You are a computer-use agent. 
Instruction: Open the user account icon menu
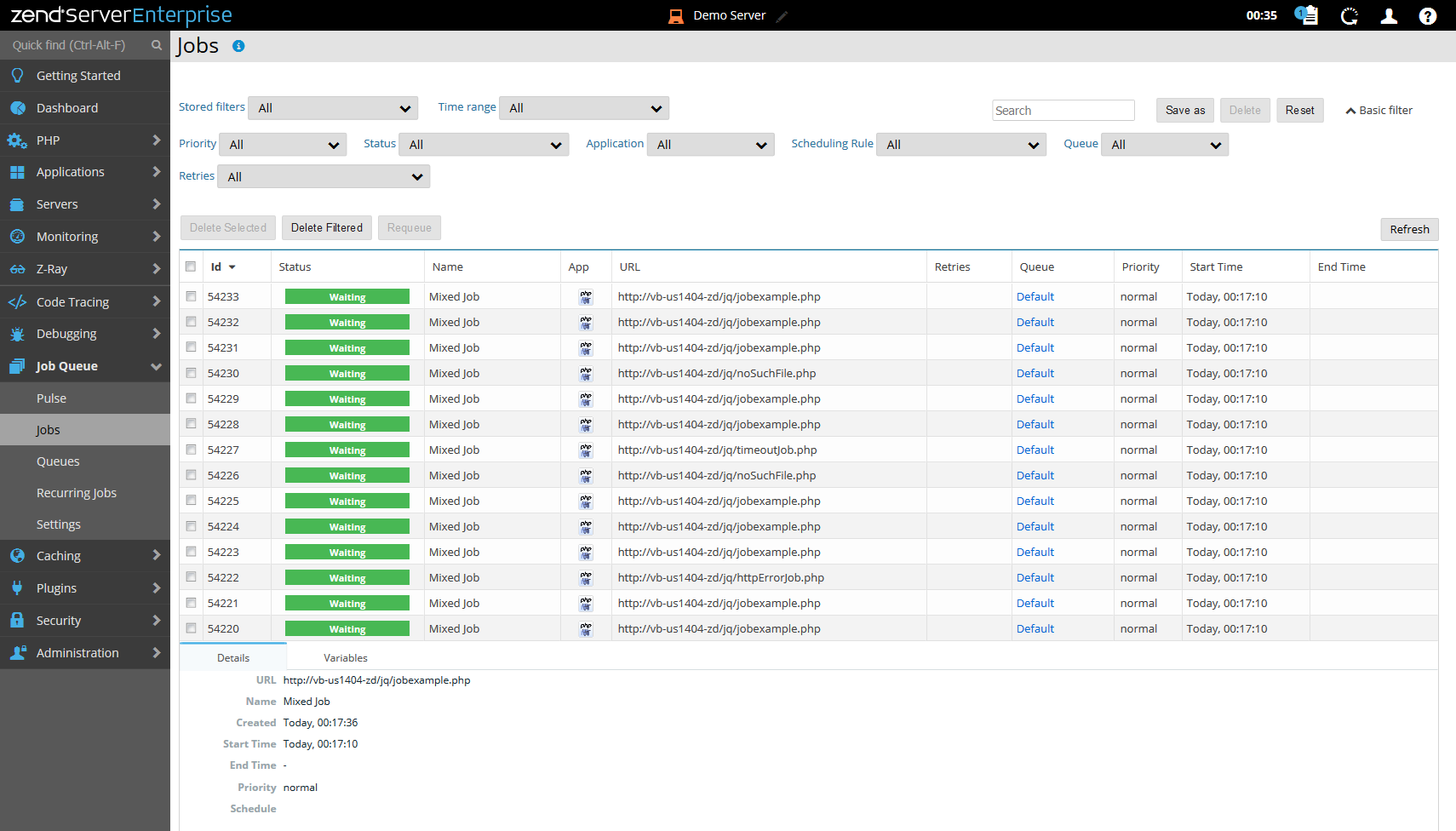point(1389,15)
